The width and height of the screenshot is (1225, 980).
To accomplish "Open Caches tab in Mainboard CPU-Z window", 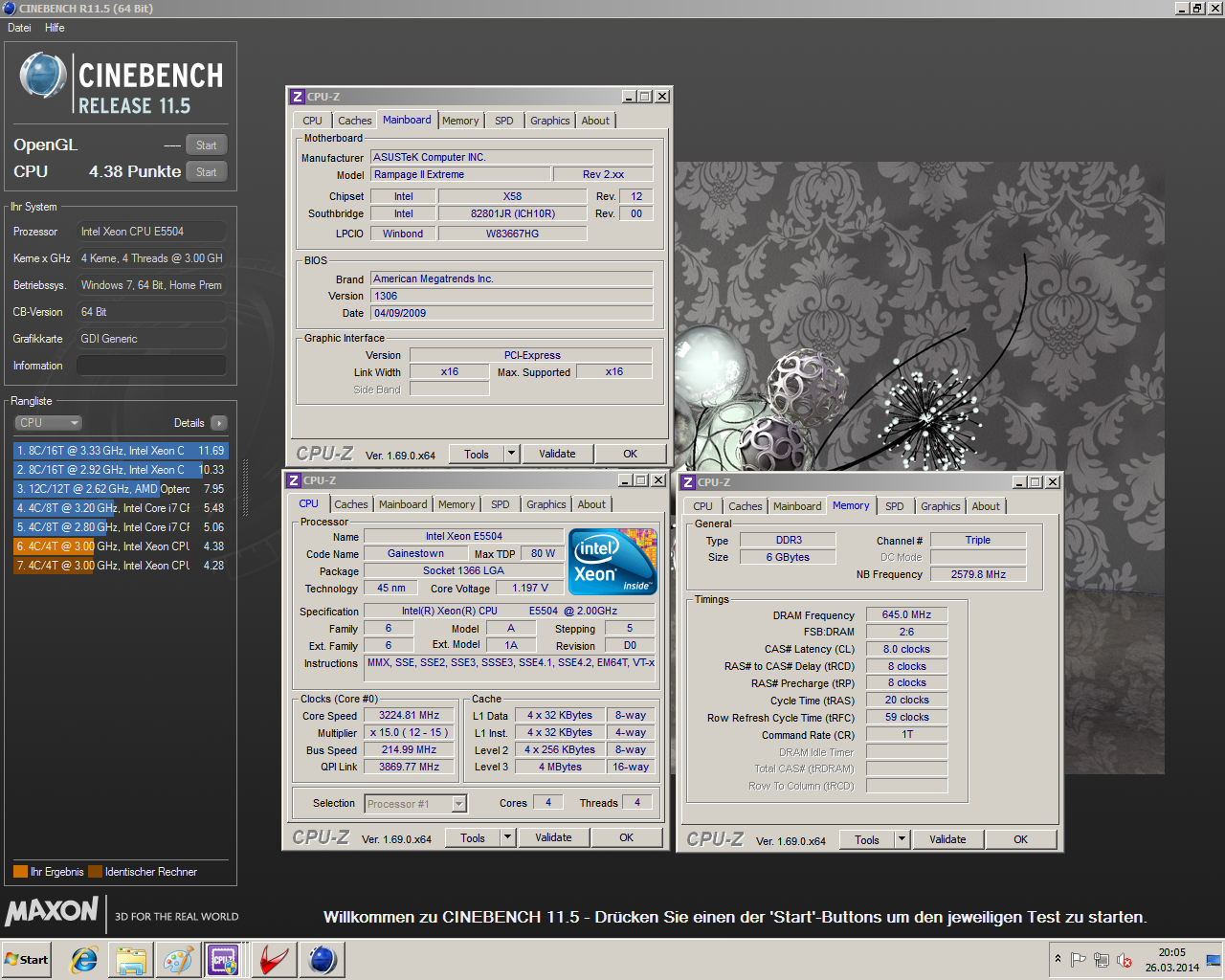I will pyautogui.click(x=354, y=121).
